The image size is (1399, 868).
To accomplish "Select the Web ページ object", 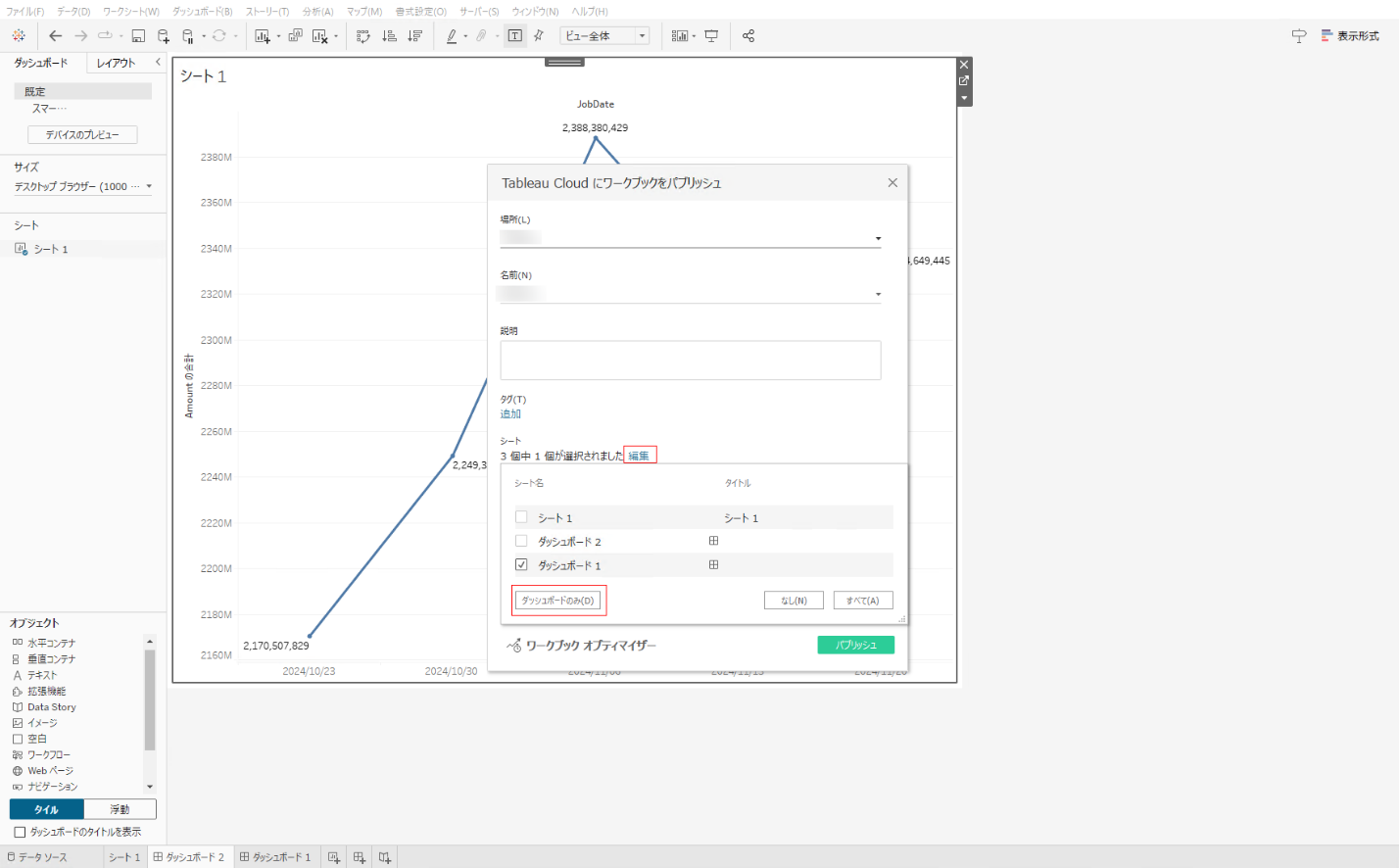I will (50, 771).
